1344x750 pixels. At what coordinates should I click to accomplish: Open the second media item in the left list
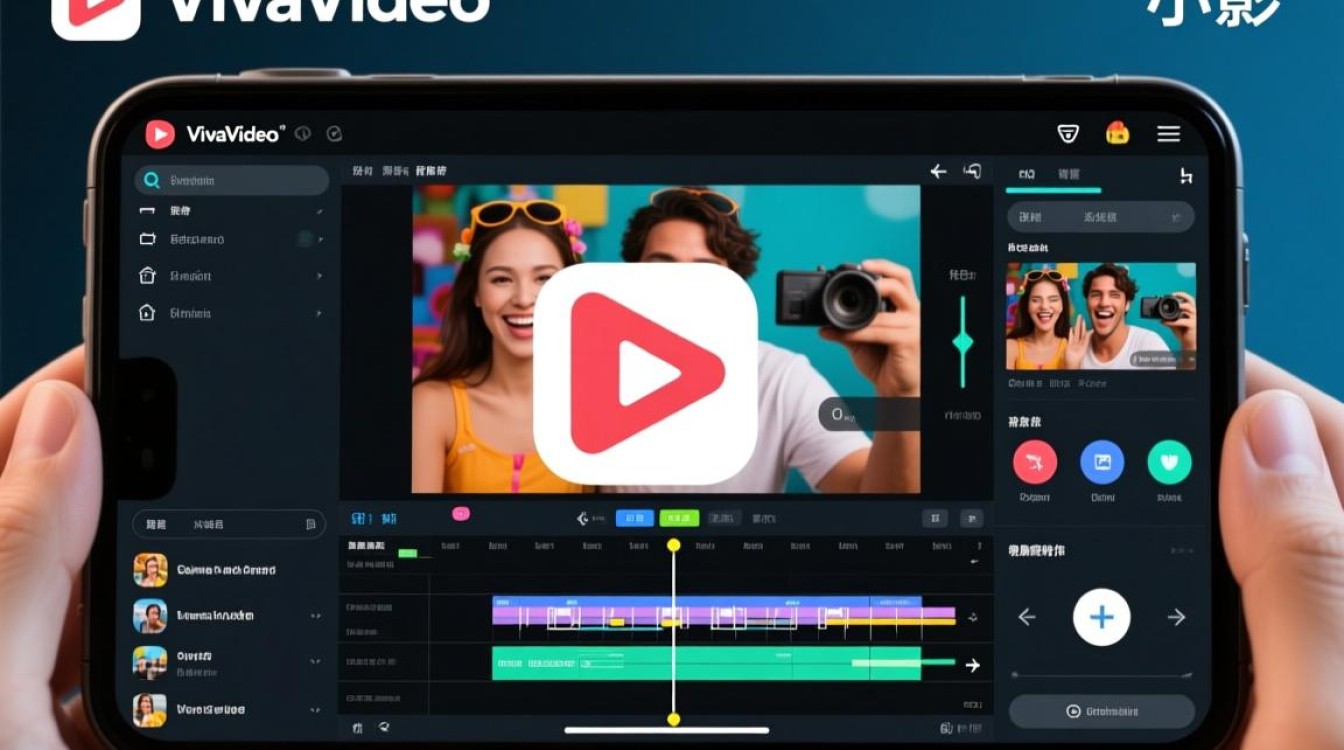pos(228,616)
